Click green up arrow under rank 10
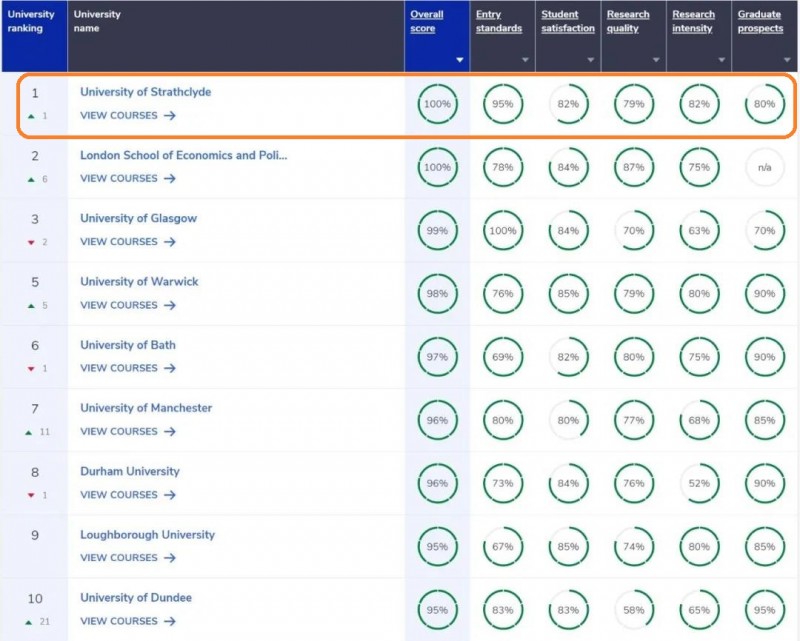The height and width of the screenshot is (641, 800). pos(29,622)
